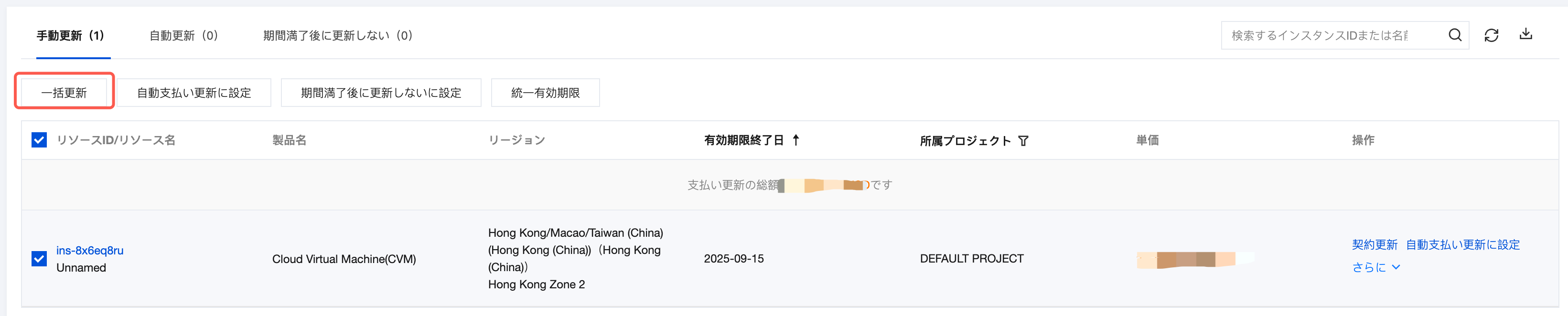Sort by 有効期限終了日 arrow icon
Screen dimensions: 1568x316
coord(795,140)
